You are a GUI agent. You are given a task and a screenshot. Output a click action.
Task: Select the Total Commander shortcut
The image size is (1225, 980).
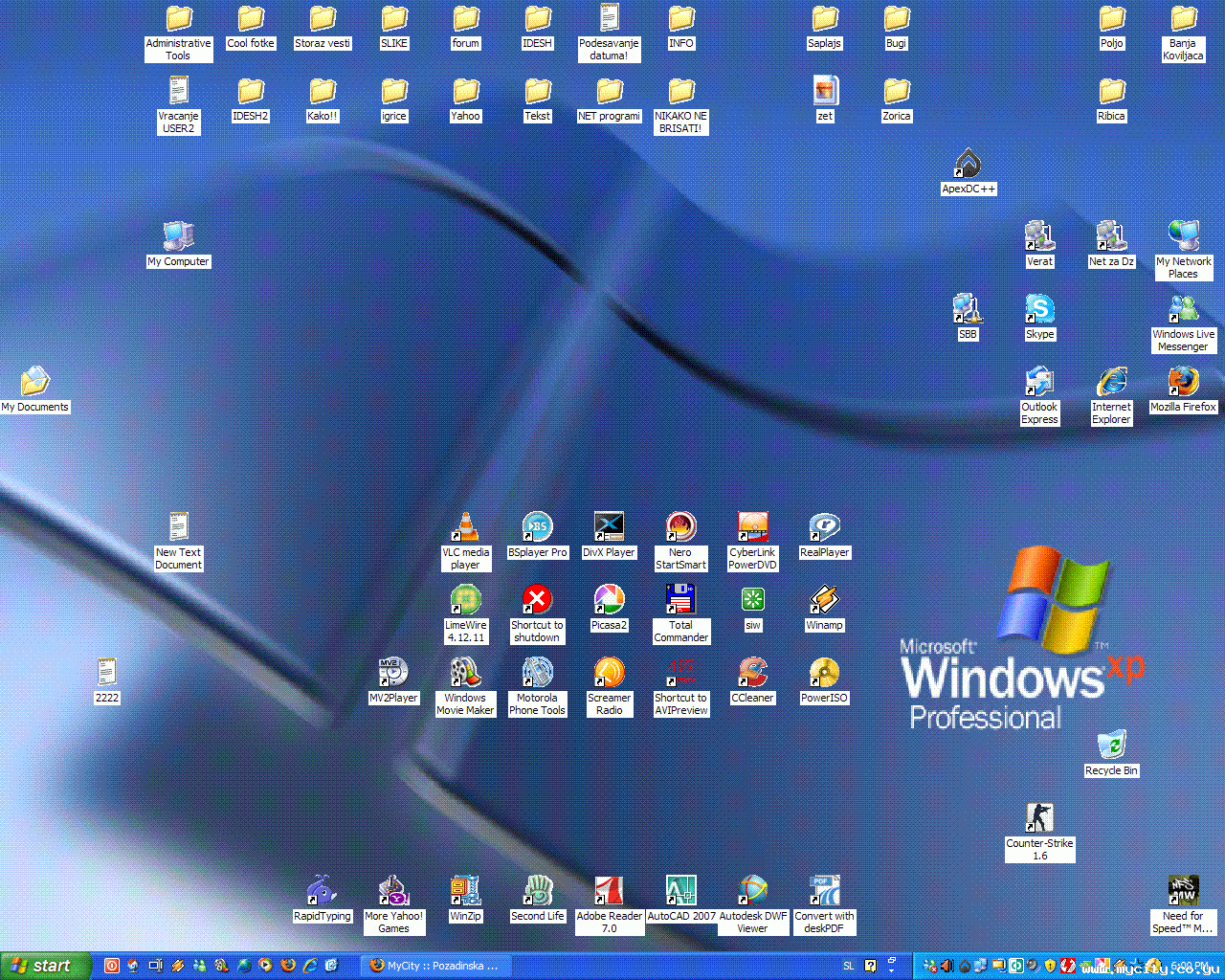pos(681,601)
